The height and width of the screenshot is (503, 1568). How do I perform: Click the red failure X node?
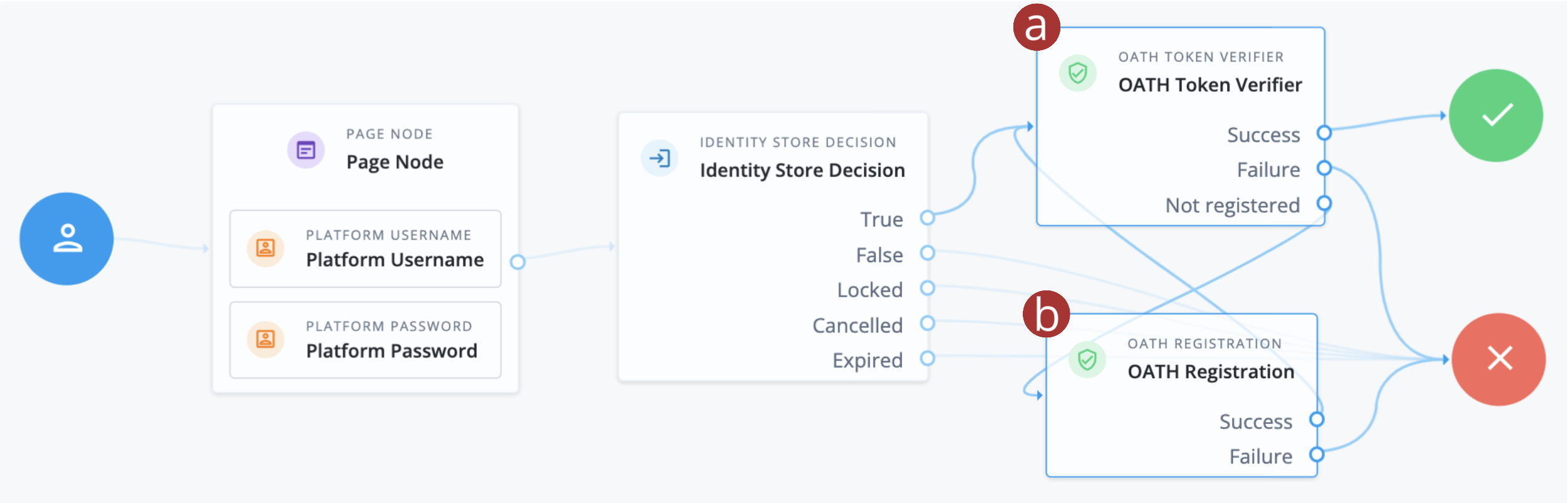click(x=1498, y=359)
